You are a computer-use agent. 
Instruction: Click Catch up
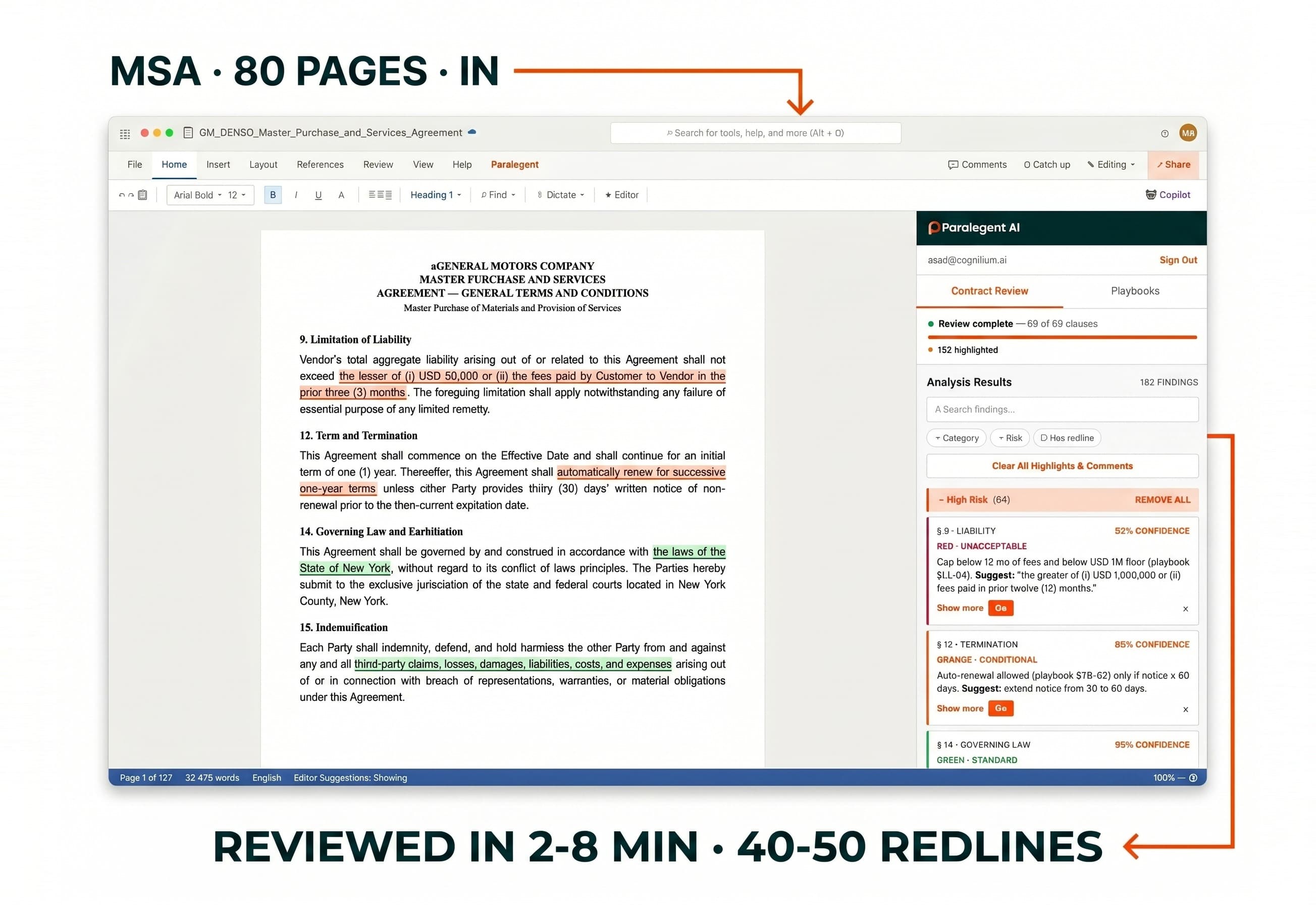pos(1047,165)
